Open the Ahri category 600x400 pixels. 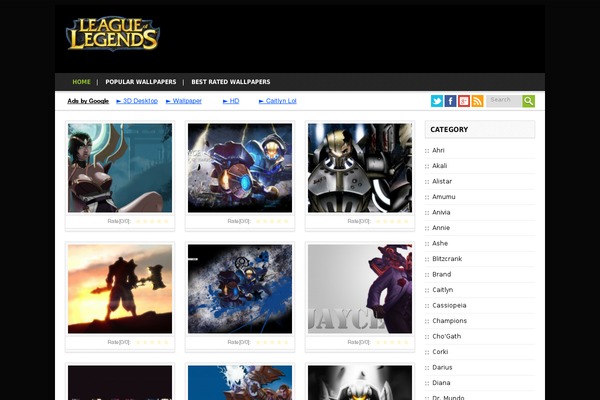pyautogui.click(x=438, y=150)
